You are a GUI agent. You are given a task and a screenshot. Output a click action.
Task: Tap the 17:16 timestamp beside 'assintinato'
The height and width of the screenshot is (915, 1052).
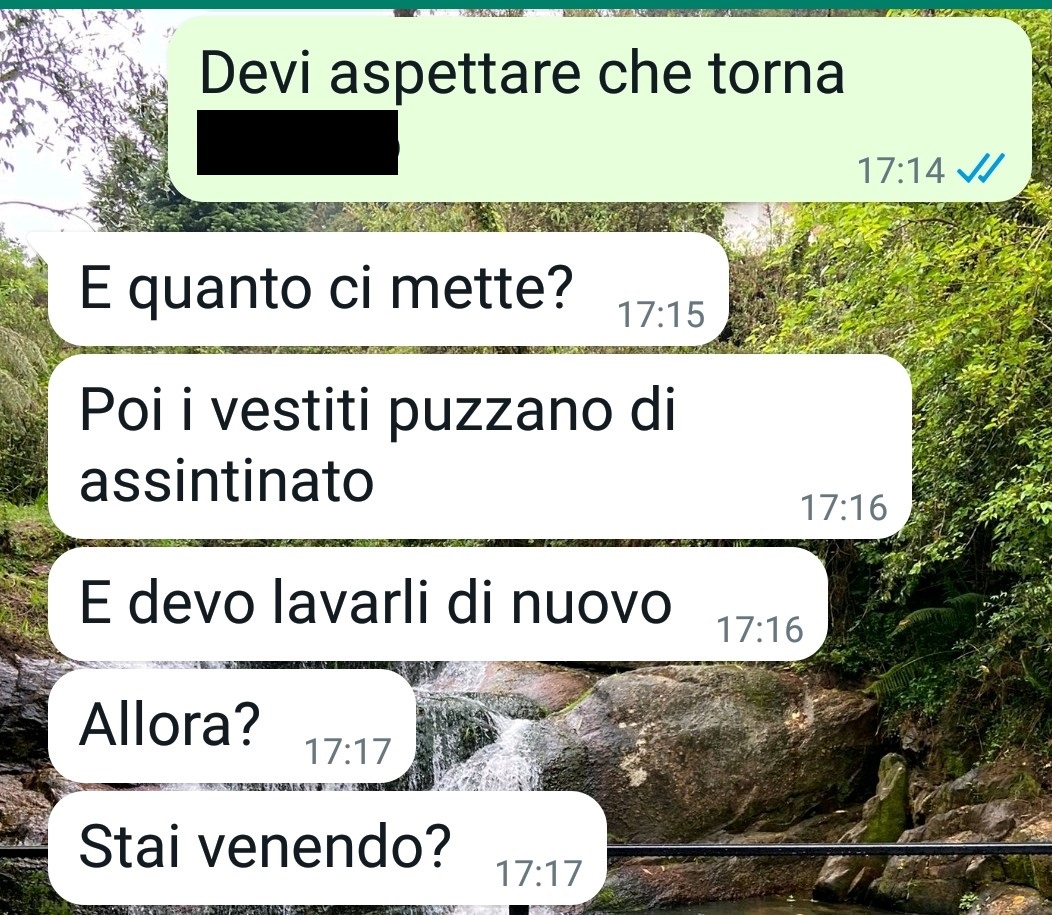point(844,507)
